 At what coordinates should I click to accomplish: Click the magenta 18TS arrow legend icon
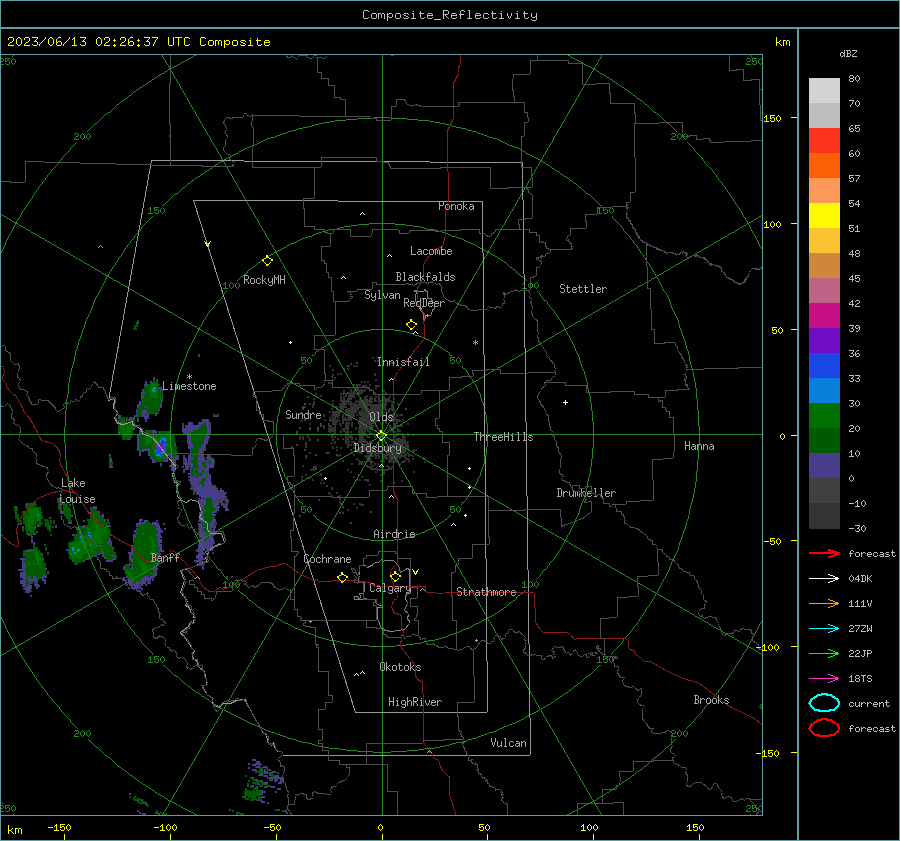point(824,679)
